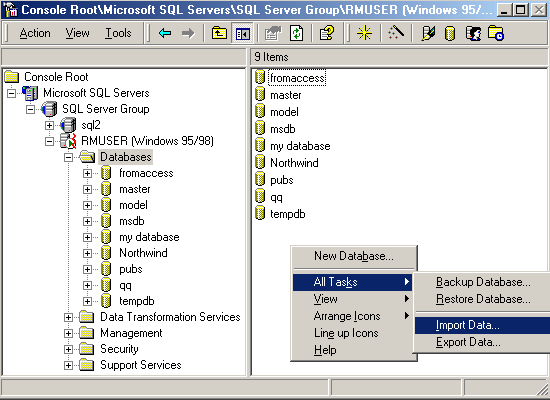Collapse the Databases tree node
The width and height of the screenshot is (550, 400).
[x=68, y=158]
